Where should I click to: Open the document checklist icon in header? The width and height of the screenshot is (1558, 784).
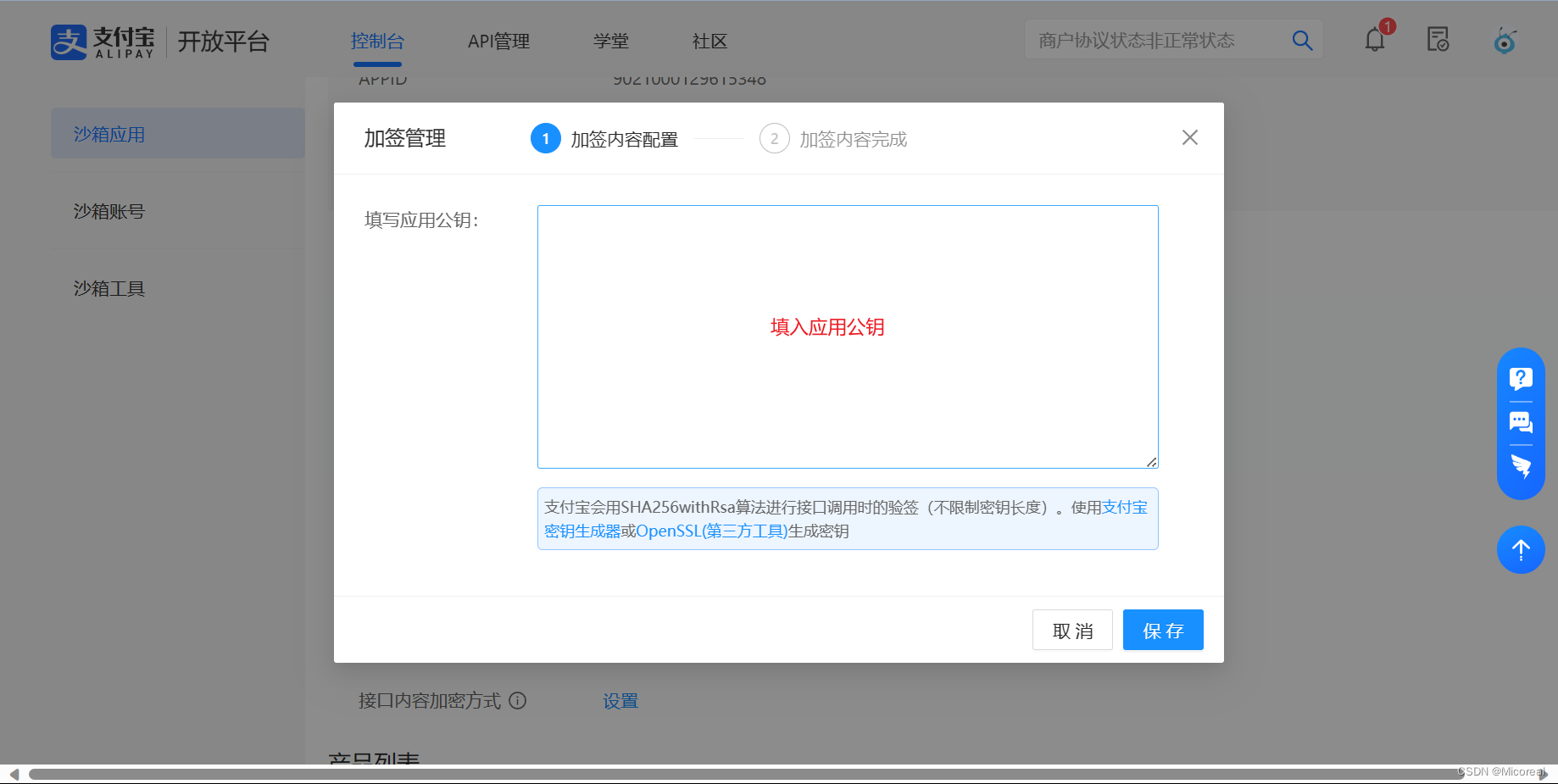[1438, 39]
